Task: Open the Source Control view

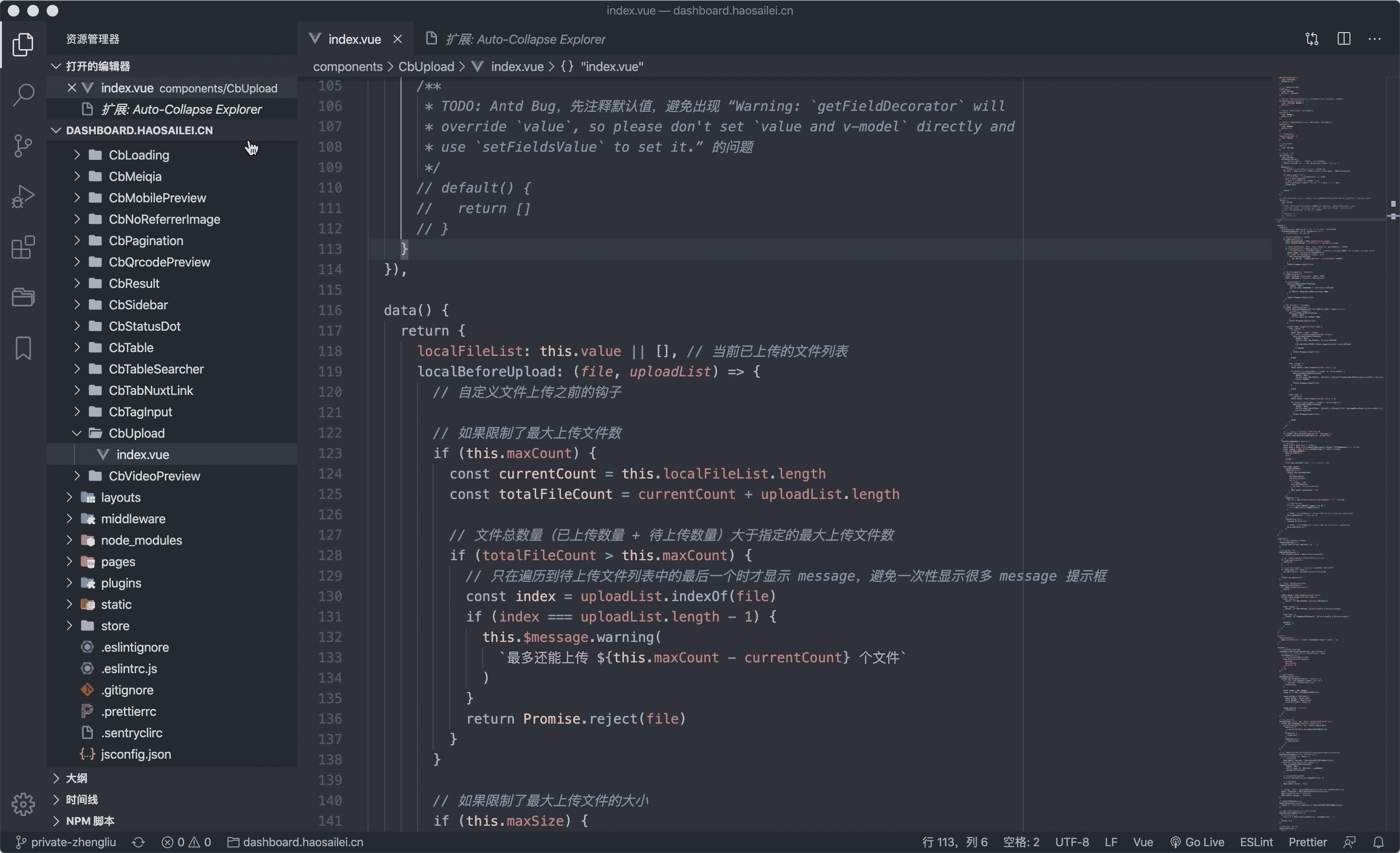Action: (x=23, y=145)
